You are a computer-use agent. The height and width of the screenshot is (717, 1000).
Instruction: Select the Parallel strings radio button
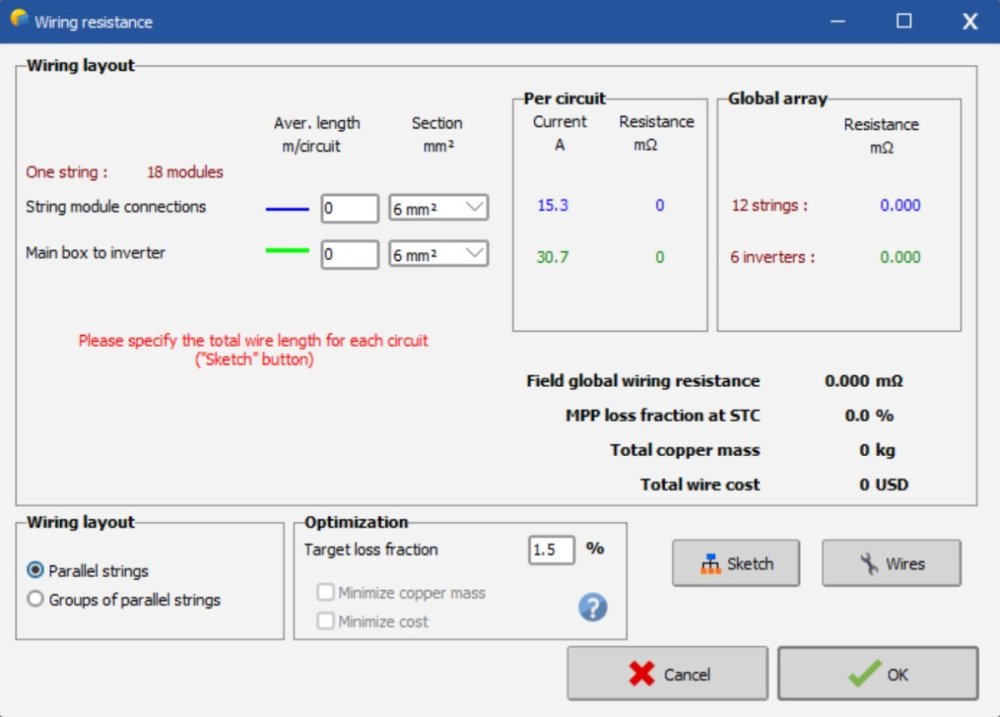[36, 571]
